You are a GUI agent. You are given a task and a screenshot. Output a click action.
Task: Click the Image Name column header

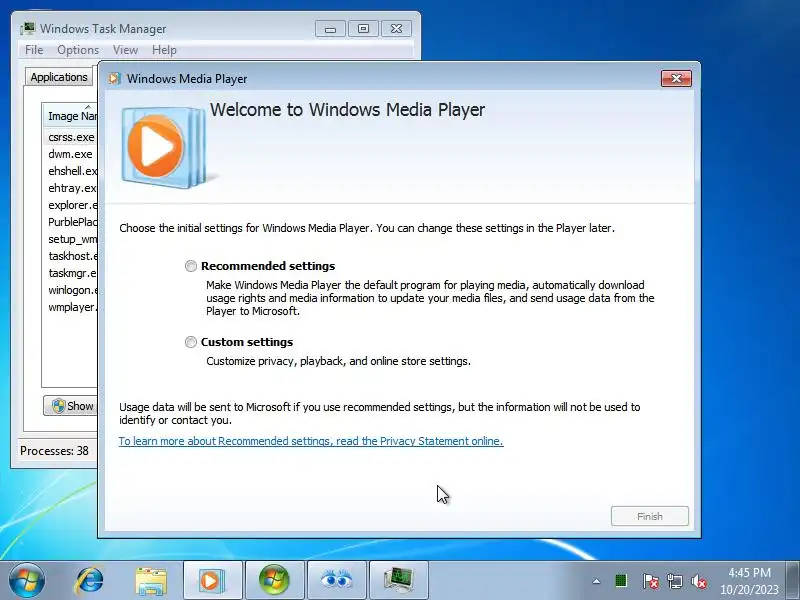click(71, 116)
